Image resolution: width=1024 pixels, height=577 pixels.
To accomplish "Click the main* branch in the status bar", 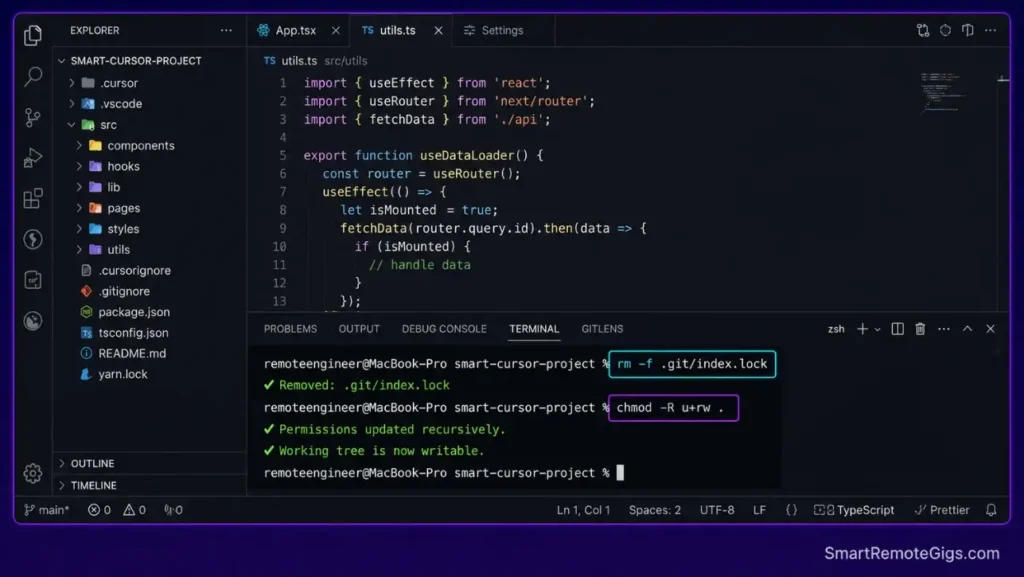I will coord(46,510).
